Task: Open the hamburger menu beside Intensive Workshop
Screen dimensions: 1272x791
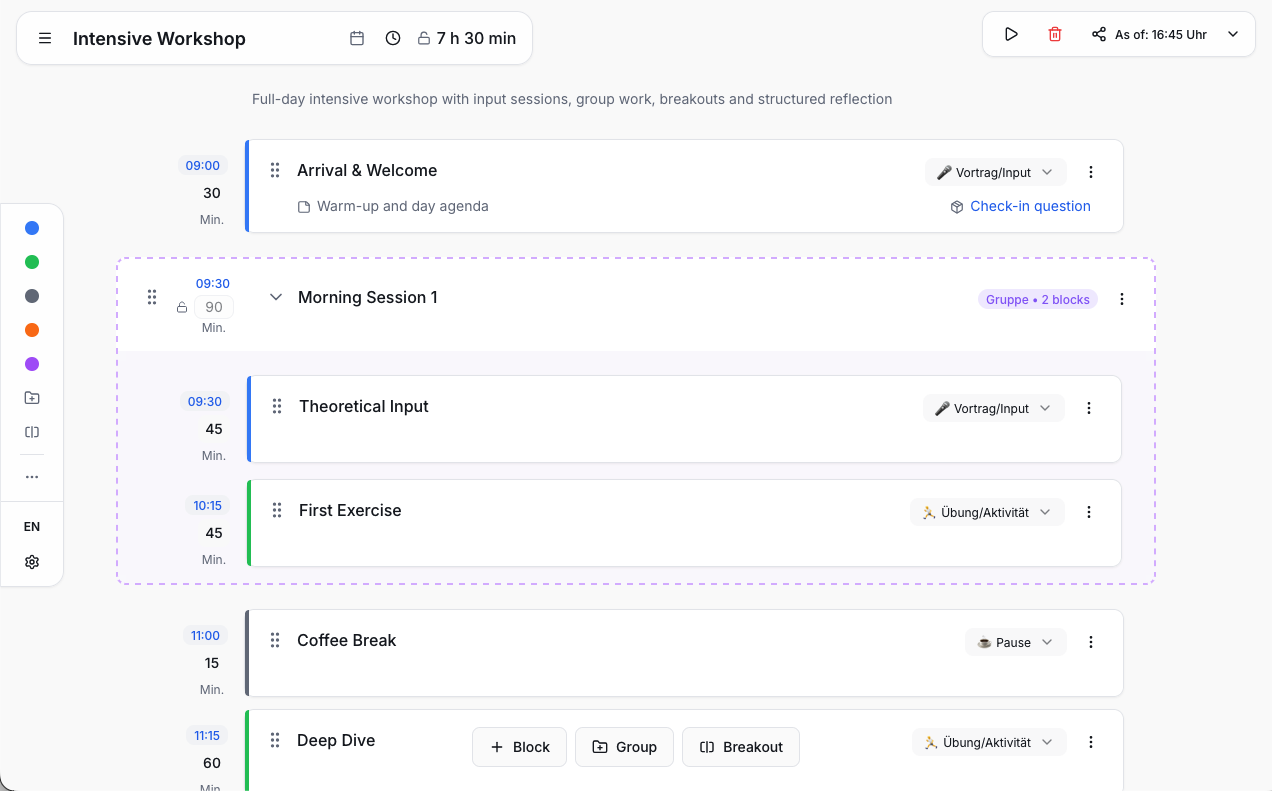Action: point(45,38)
